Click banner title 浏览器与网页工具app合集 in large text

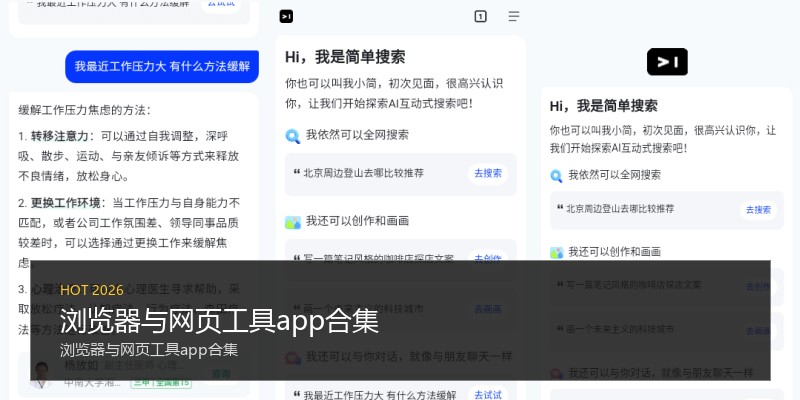coord(219,321)
